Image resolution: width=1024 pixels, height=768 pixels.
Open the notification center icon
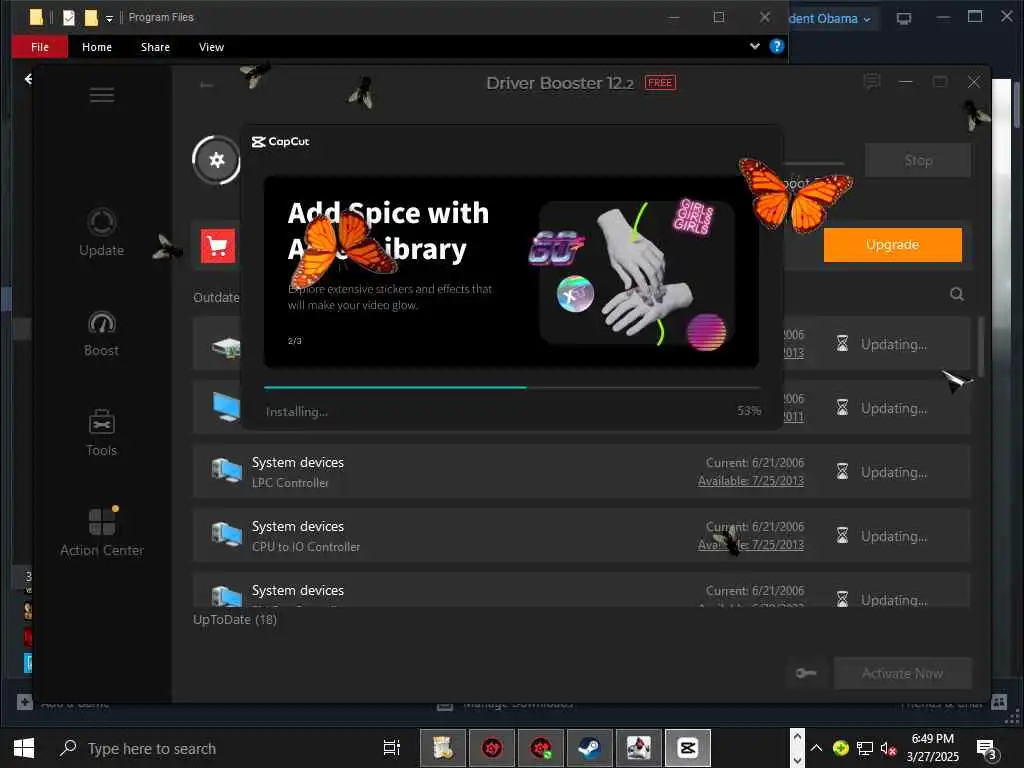(x=985, y=749)
